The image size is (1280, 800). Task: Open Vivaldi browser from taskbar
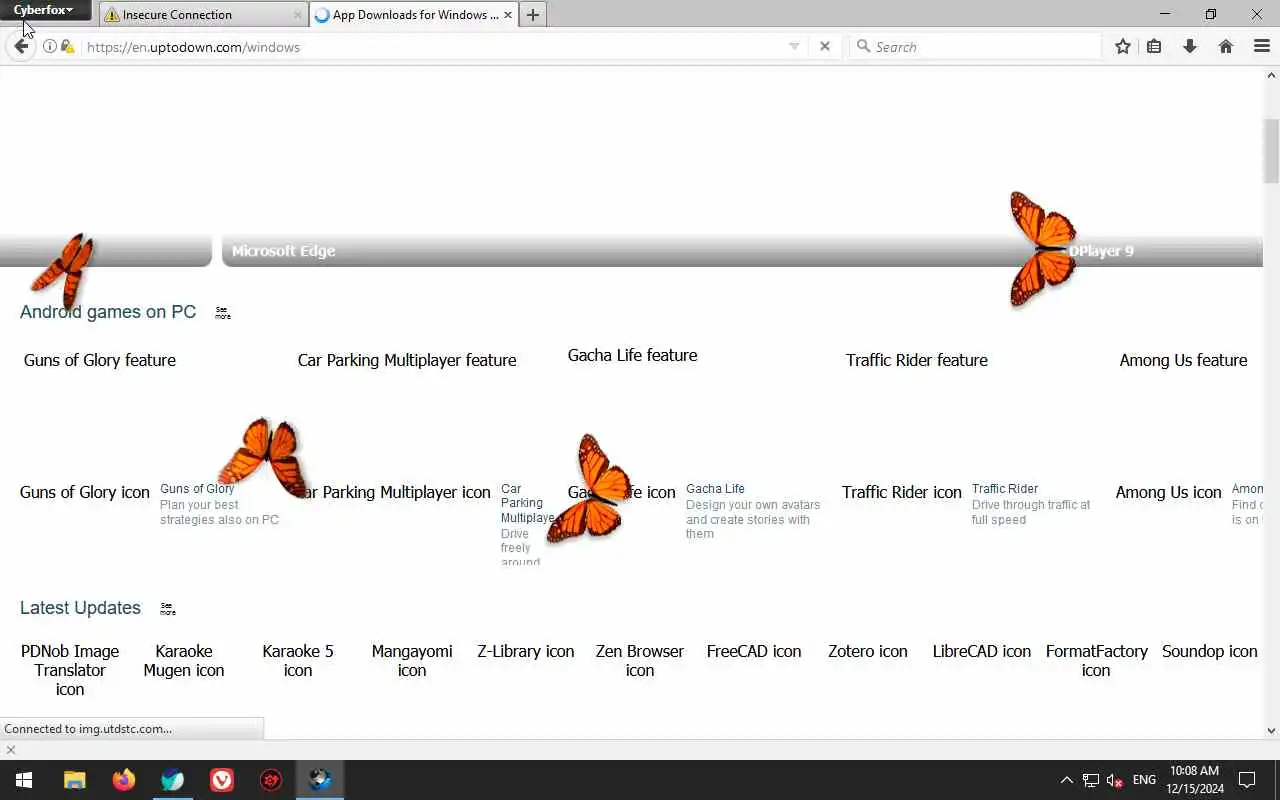point(222,780)
